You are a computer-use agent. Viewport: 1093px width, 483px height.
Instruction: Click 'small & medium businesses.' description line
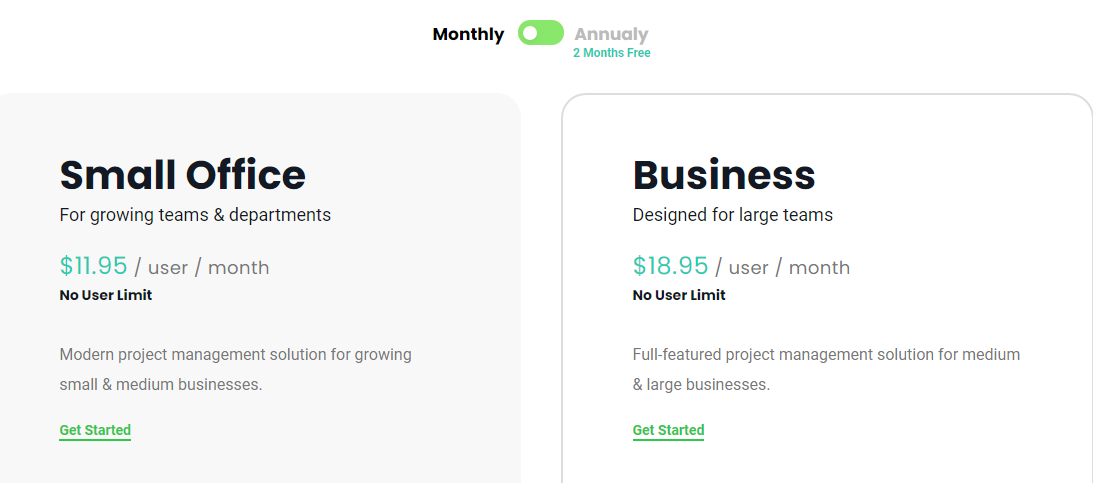(161, 385)
